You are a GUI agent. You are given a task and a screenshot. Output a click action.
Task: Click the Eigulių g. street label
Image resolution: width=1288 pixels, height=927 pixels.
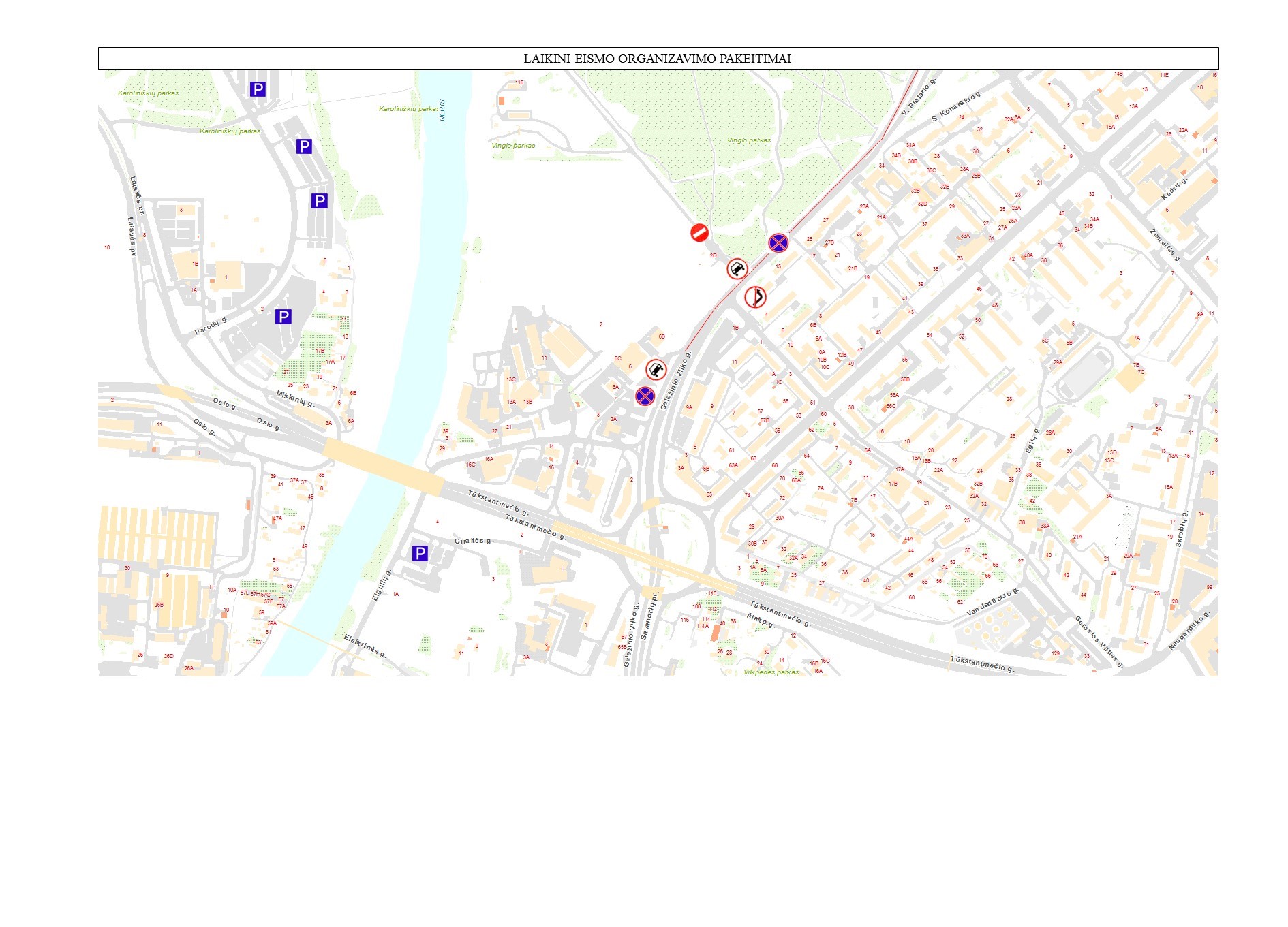tap(381, 585)
